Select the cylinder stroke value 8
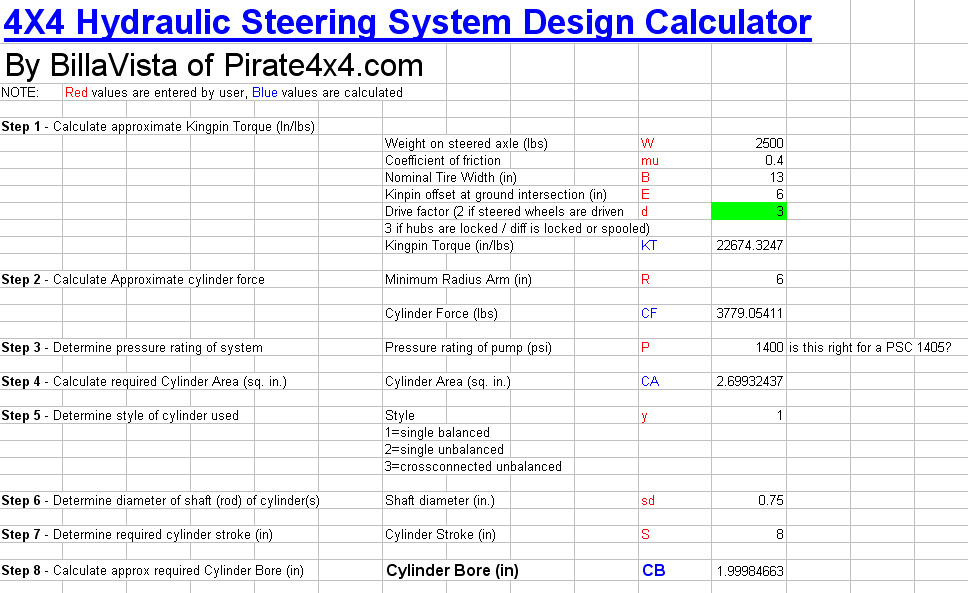The height and width of the screenshot is (593, 968). click(749, 534)
